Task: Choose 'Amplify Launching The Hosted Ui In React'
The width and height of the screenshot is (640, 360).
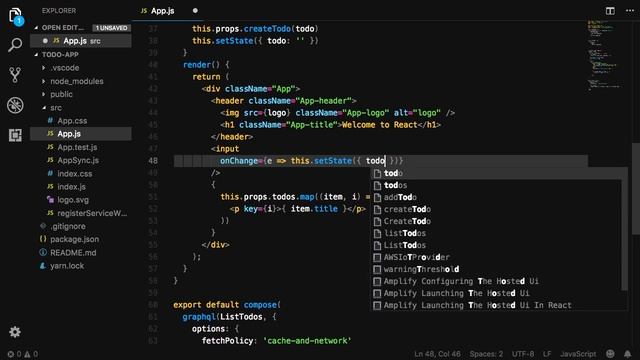Action: pos(497,305)
